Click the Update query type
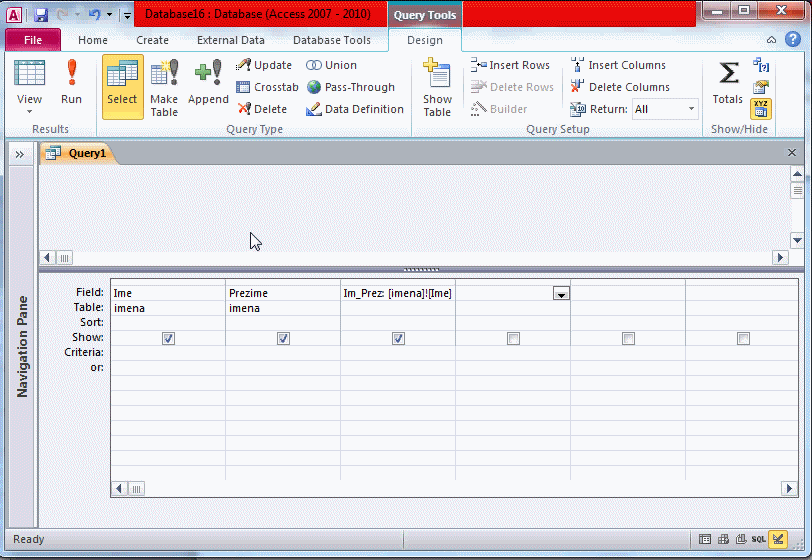The width and height of the screenshot is (812, 560). 265,65
